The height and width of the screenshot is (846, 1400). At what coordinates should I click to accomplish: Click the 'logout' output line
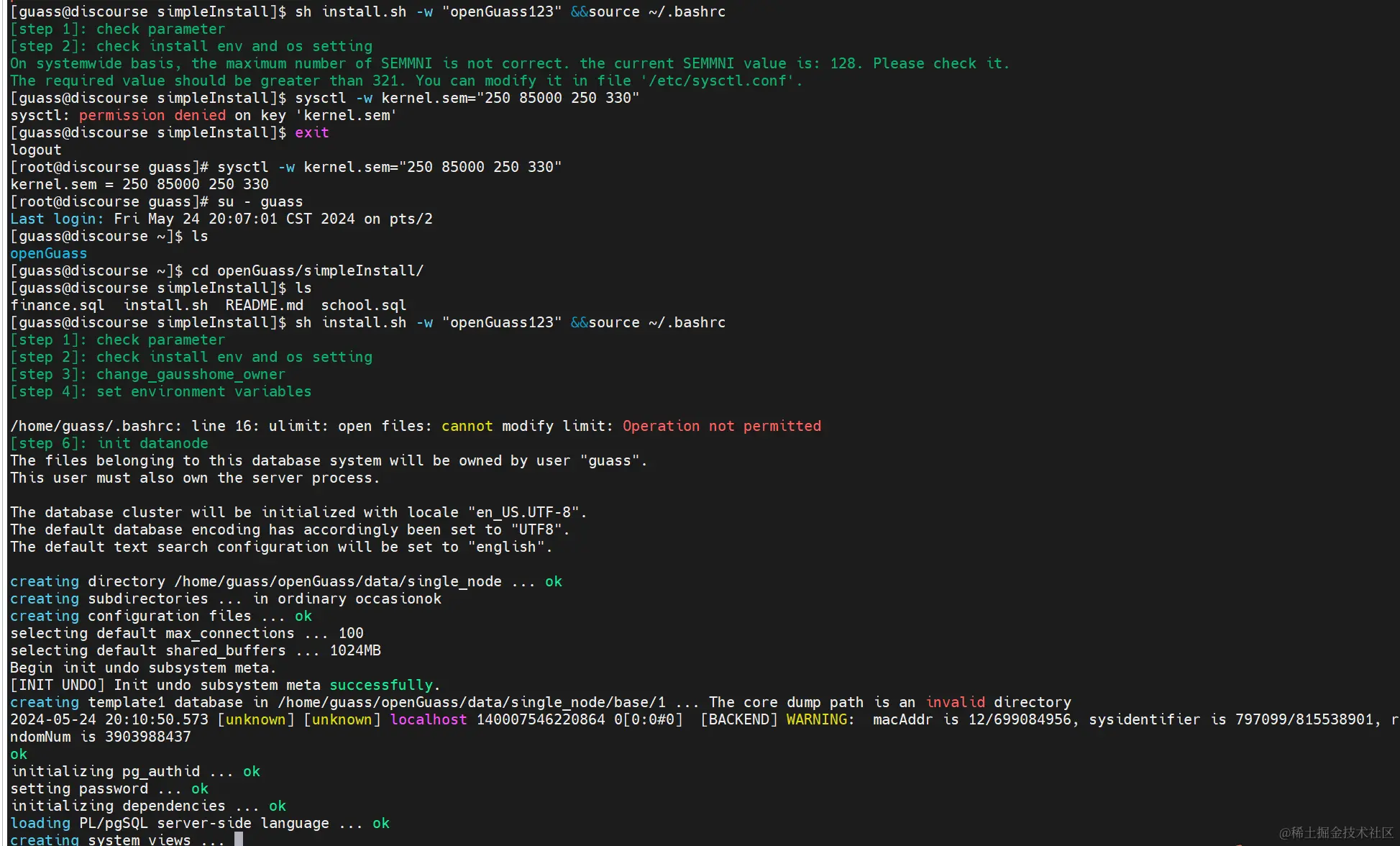[35, 150]
